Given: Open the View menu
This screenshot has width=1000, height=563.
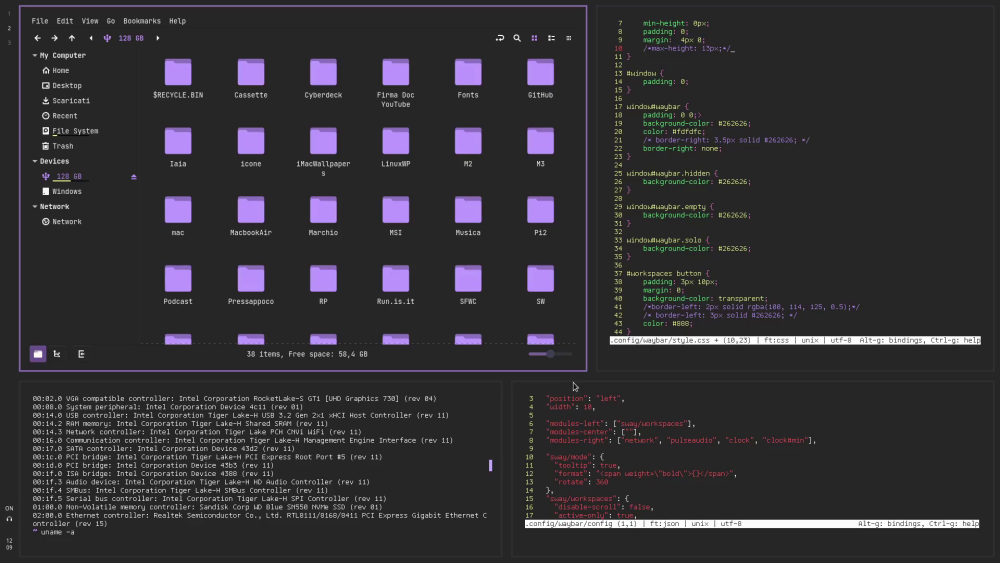Looking at the screenshot, I should (90, 21).
